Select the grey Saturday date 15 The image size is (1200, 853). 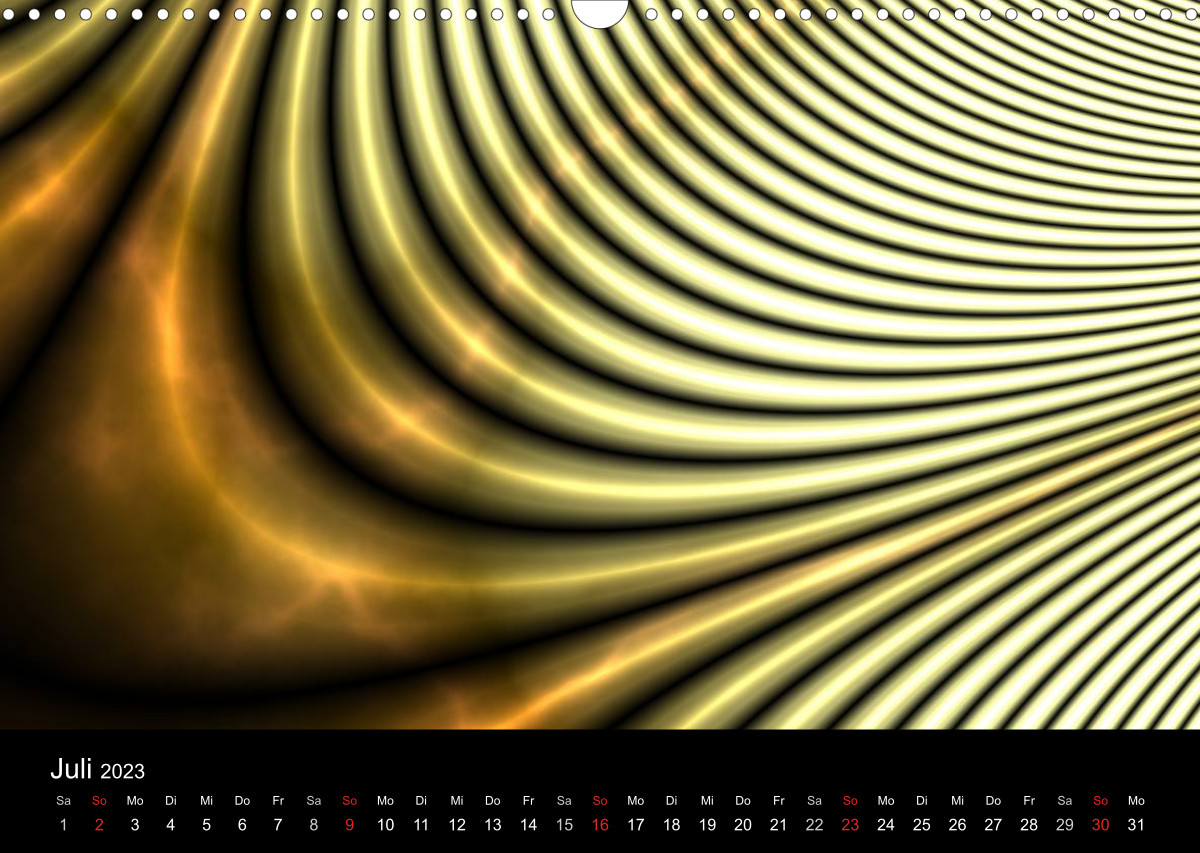[x=564, y=825]
